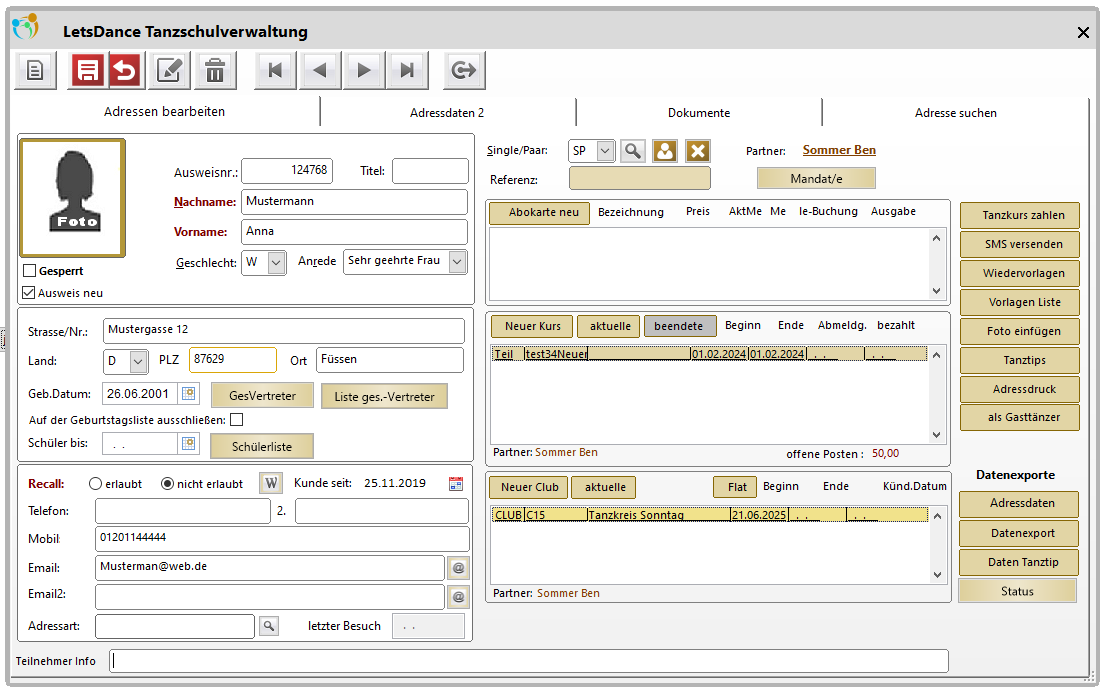Open the Land dropdown
Image resolution: width=1104 pixels, height=691 pixels.
point(138,362)
